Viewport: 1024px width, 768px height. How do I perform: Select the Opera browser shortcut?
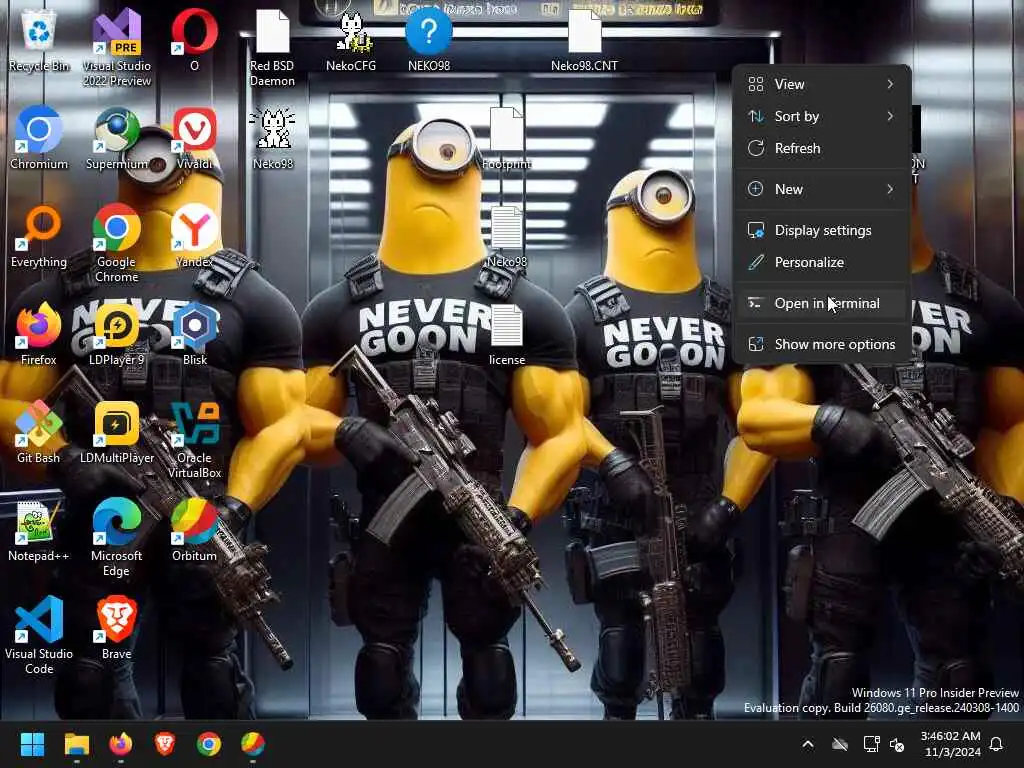pyautogui.click(x=195, y=40)
